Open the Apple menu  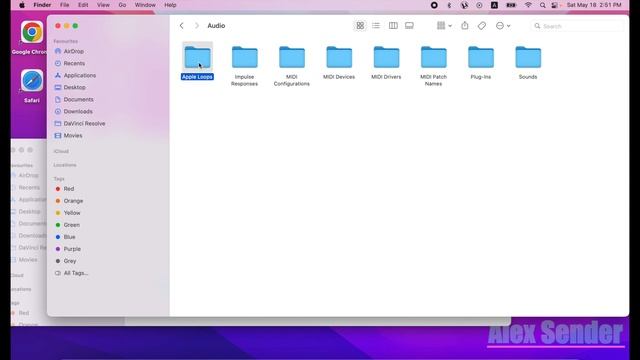tap(22, 5)
